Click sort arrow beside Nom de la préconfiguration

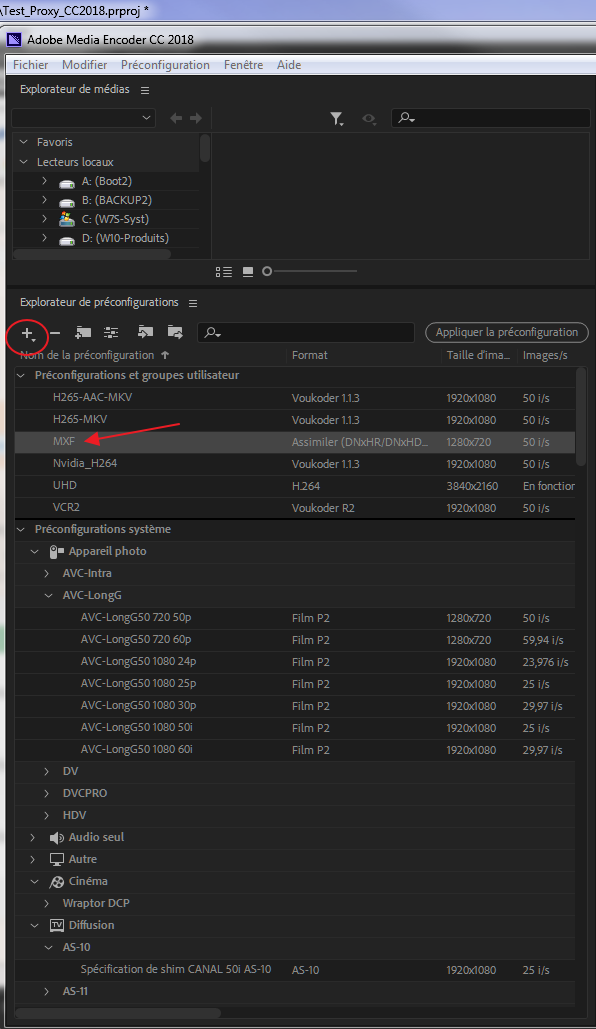[165, 355]
